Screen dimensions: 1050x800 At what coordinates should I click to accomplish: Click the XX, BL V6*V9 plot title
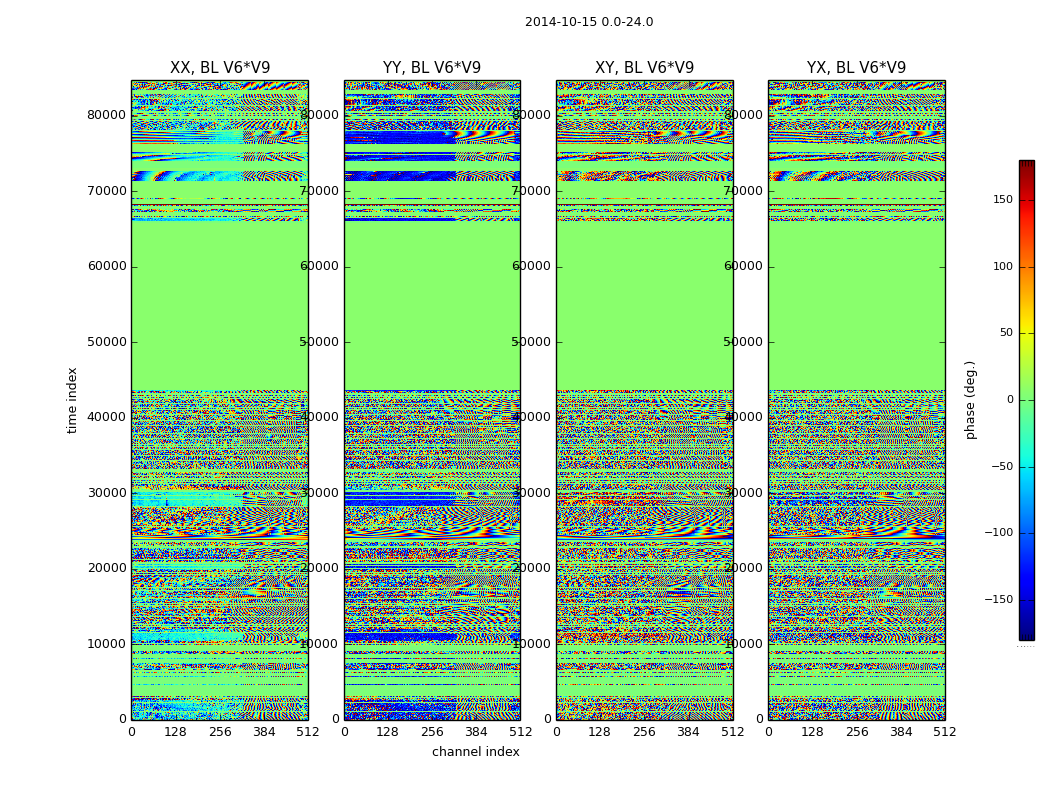pyautogui.click(x=219, y=68)
